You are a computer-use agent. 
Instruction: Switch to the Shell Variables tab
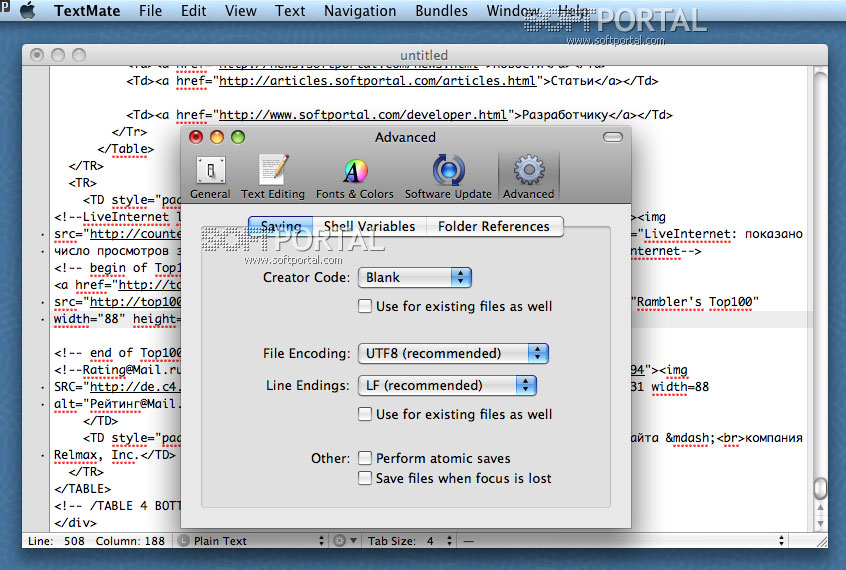pyautogui.click(x=369, y=226)
